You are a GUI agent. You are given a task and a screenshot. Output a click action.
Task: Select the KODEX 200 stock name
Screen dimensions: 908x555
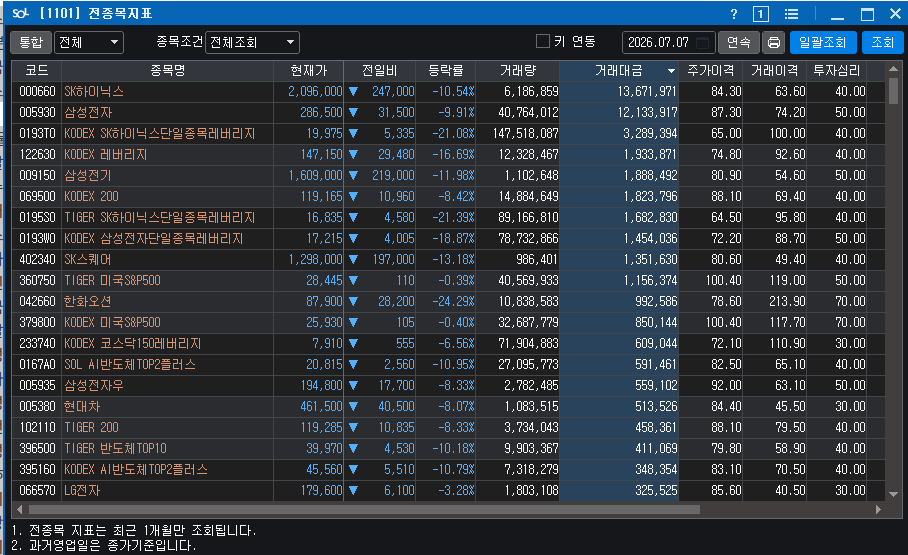pos(91,196)
